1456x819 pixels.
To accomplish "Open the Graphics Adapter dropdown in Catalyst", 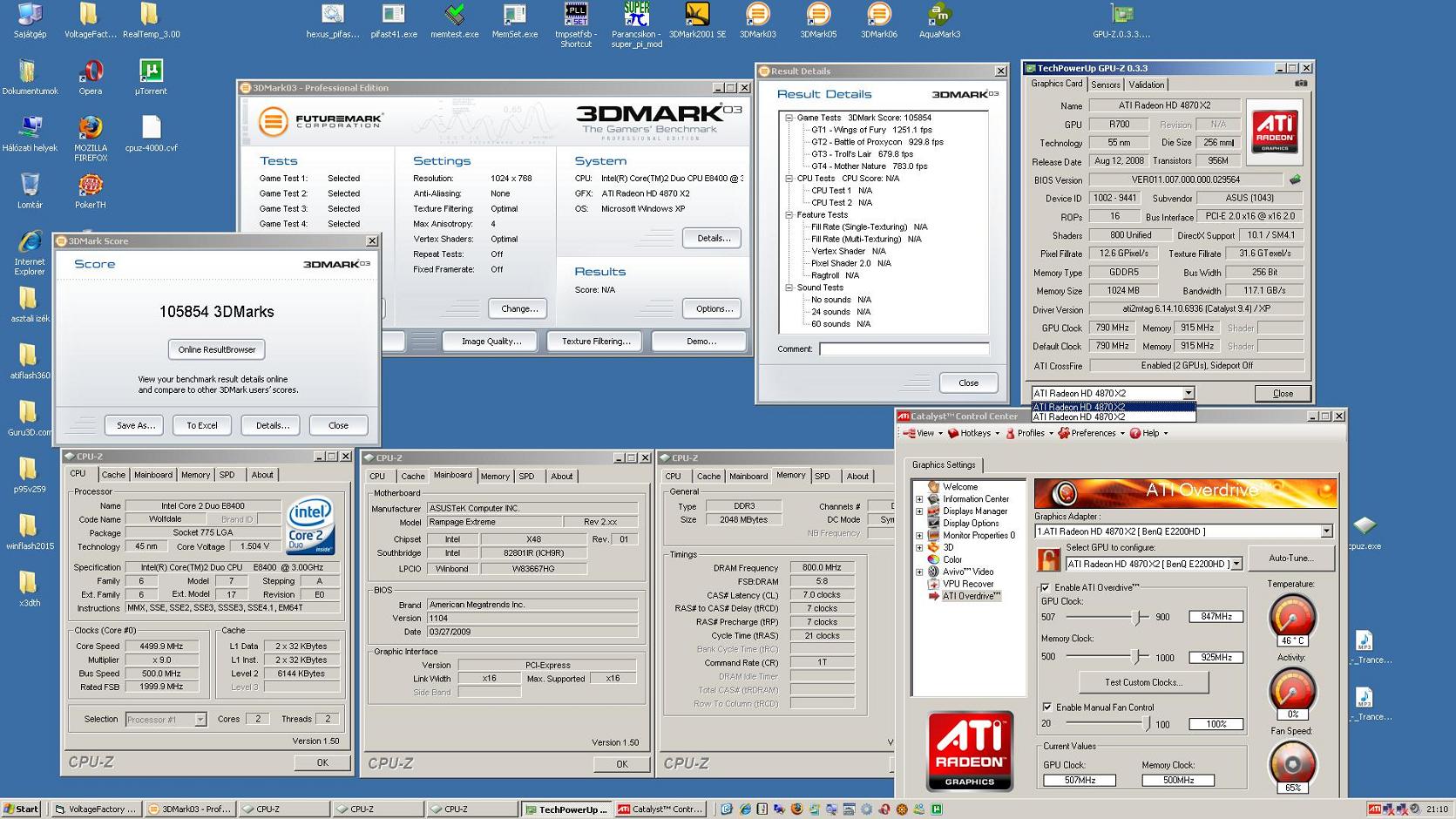I will (1326, 531).
